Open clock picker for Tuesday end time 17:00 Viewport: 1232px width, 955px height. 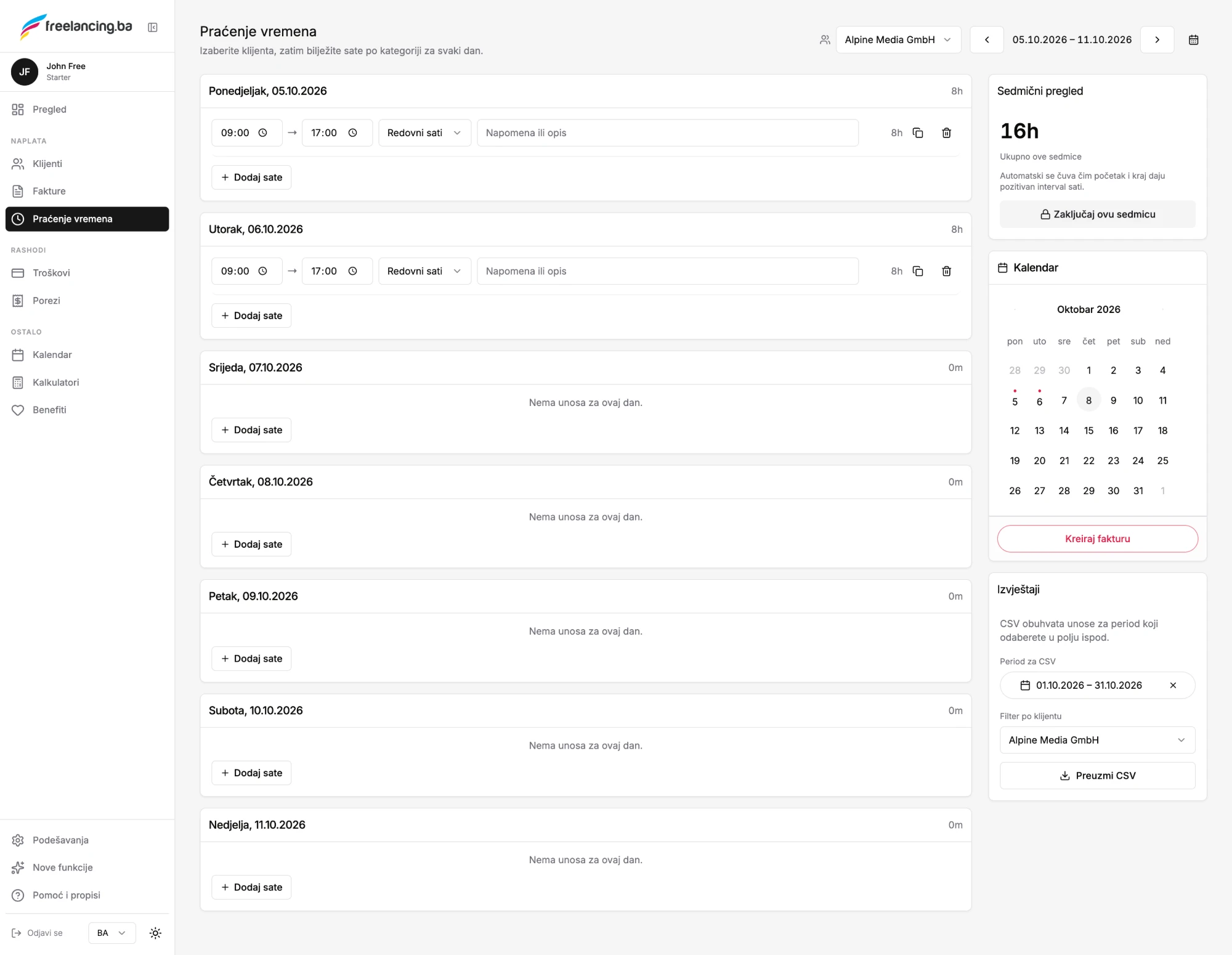tap(353, 271)
